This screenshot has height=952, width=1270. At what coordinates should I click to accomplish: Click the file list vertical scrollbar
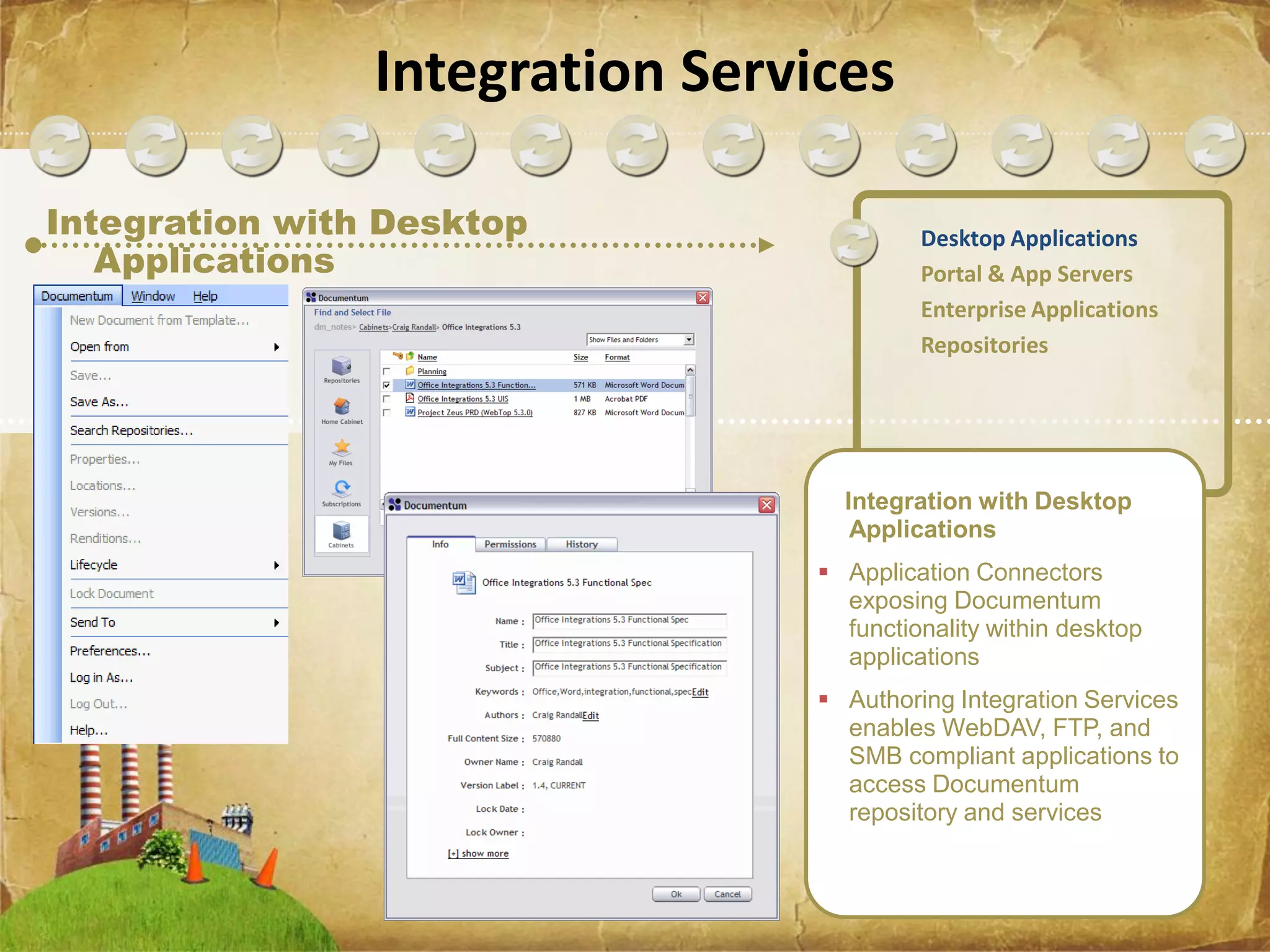[690, 397]
